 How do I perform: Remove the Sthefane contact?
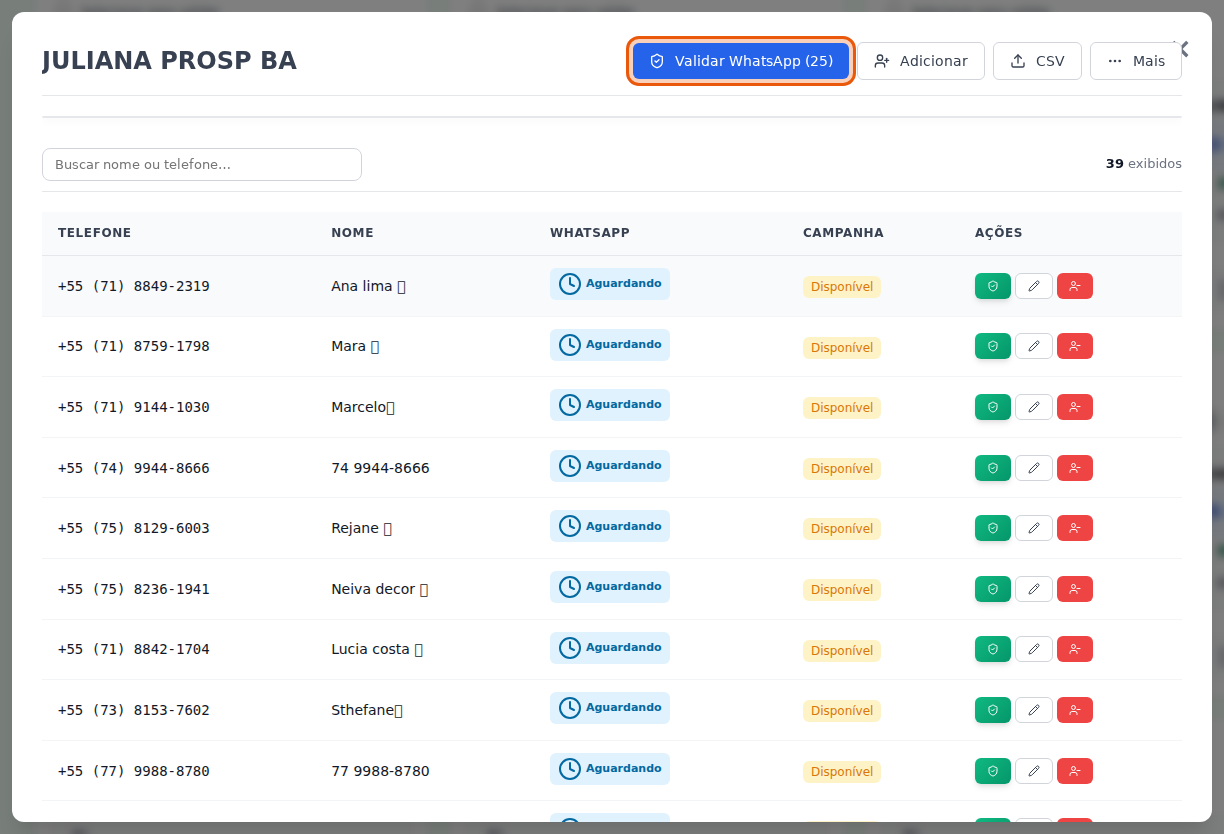(1075, 710)
